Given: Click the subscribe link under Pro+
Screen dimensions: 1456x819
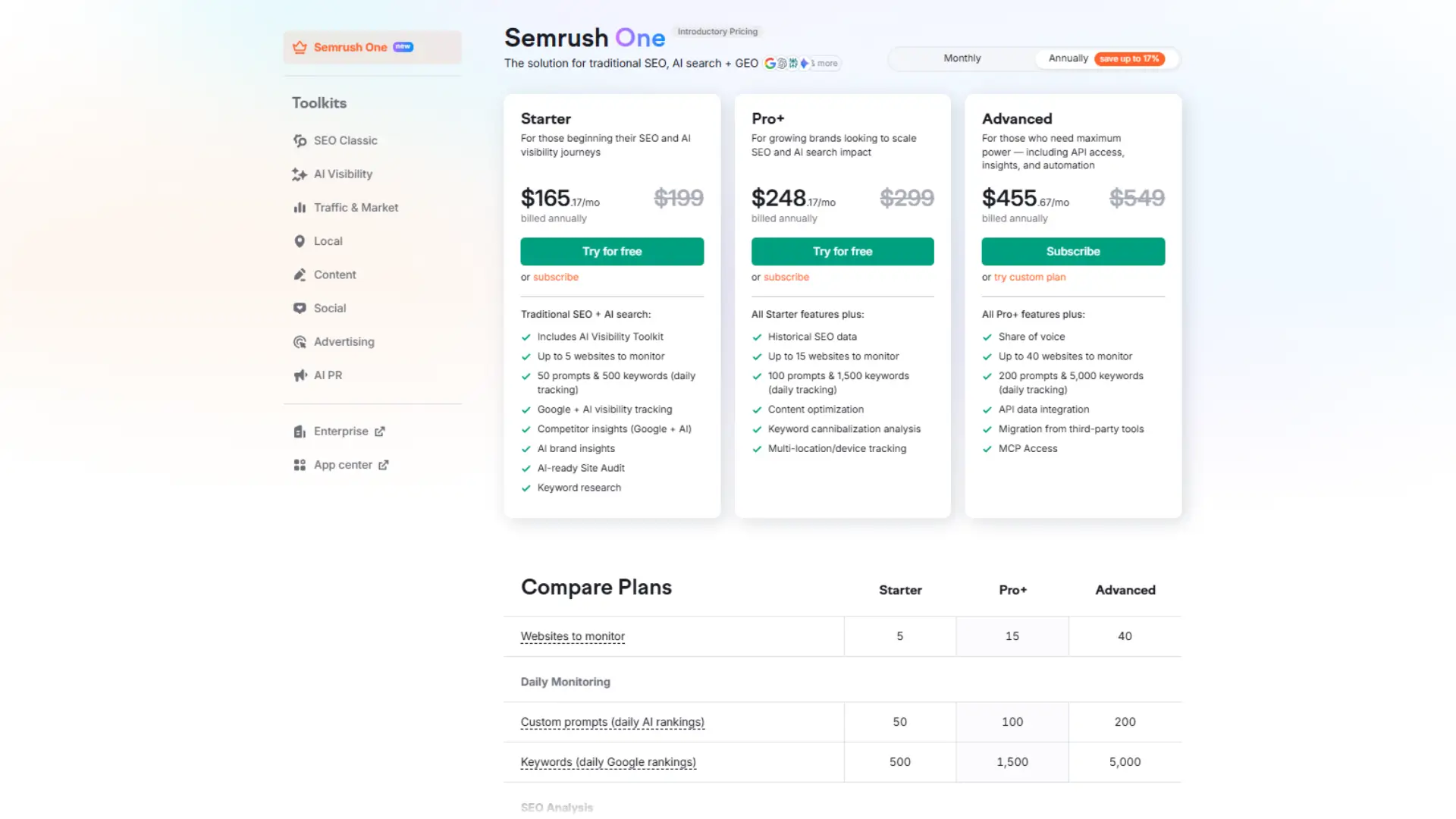Looking at the screenshot, I should (786, 277).
